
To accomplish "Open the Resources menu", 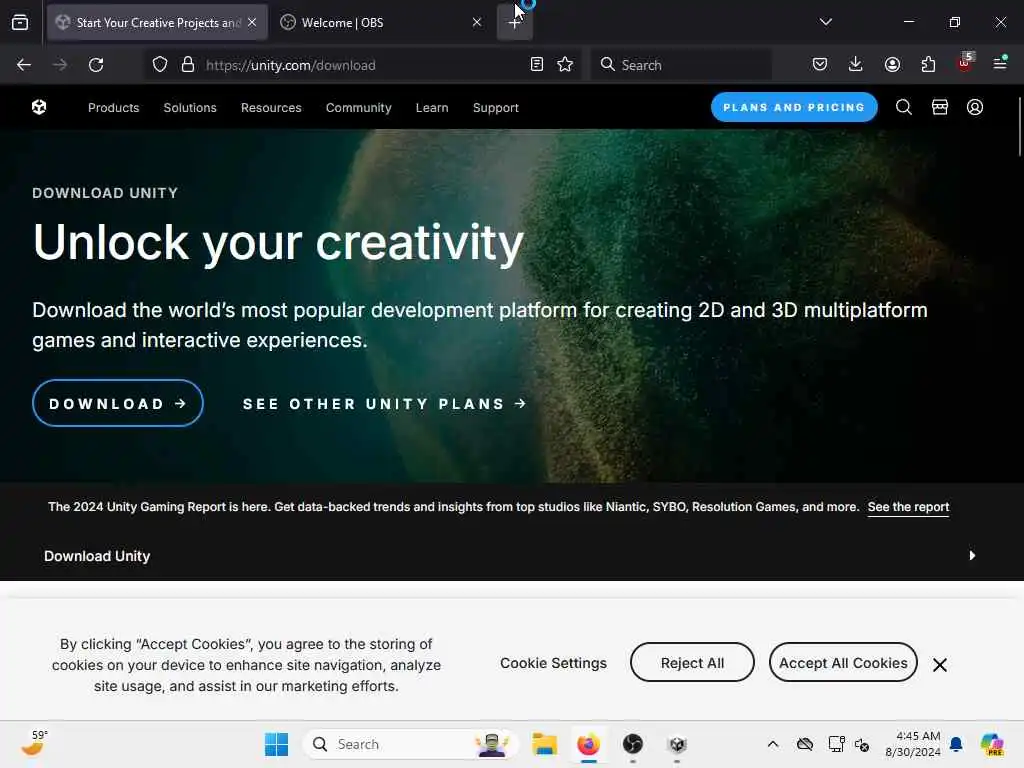I will click(x=271, y=108).
